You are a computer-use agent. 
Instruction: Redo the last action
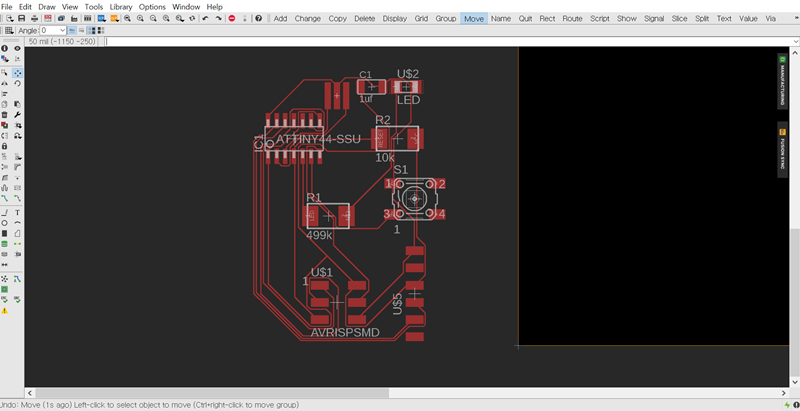click(218, 18)
